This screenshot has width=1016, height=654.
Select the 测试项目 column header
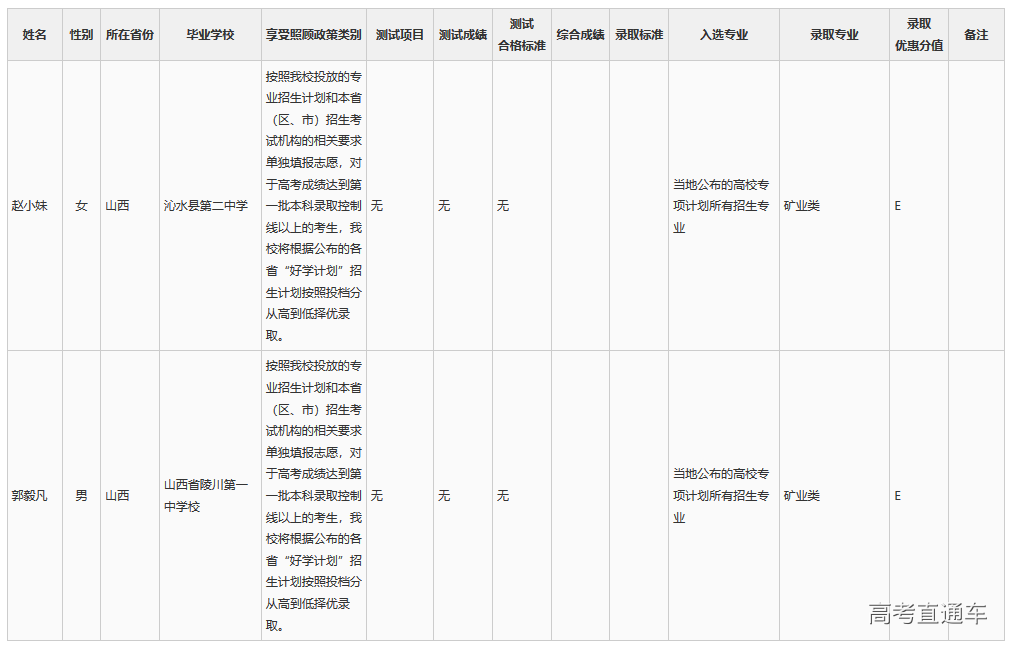[x=398, y=33]
